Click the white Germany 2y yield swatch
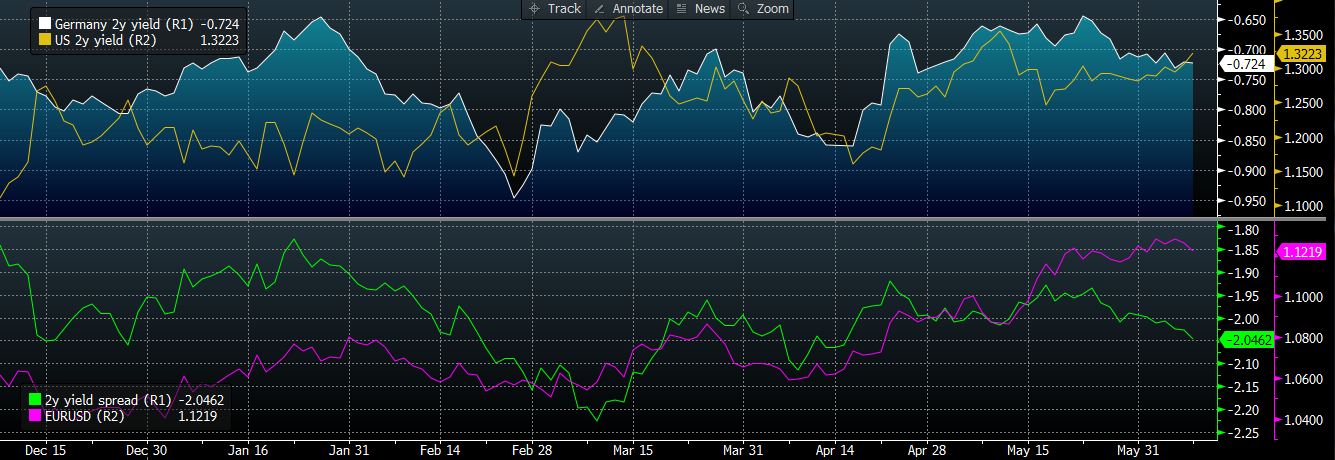 [x=44, y=22]
